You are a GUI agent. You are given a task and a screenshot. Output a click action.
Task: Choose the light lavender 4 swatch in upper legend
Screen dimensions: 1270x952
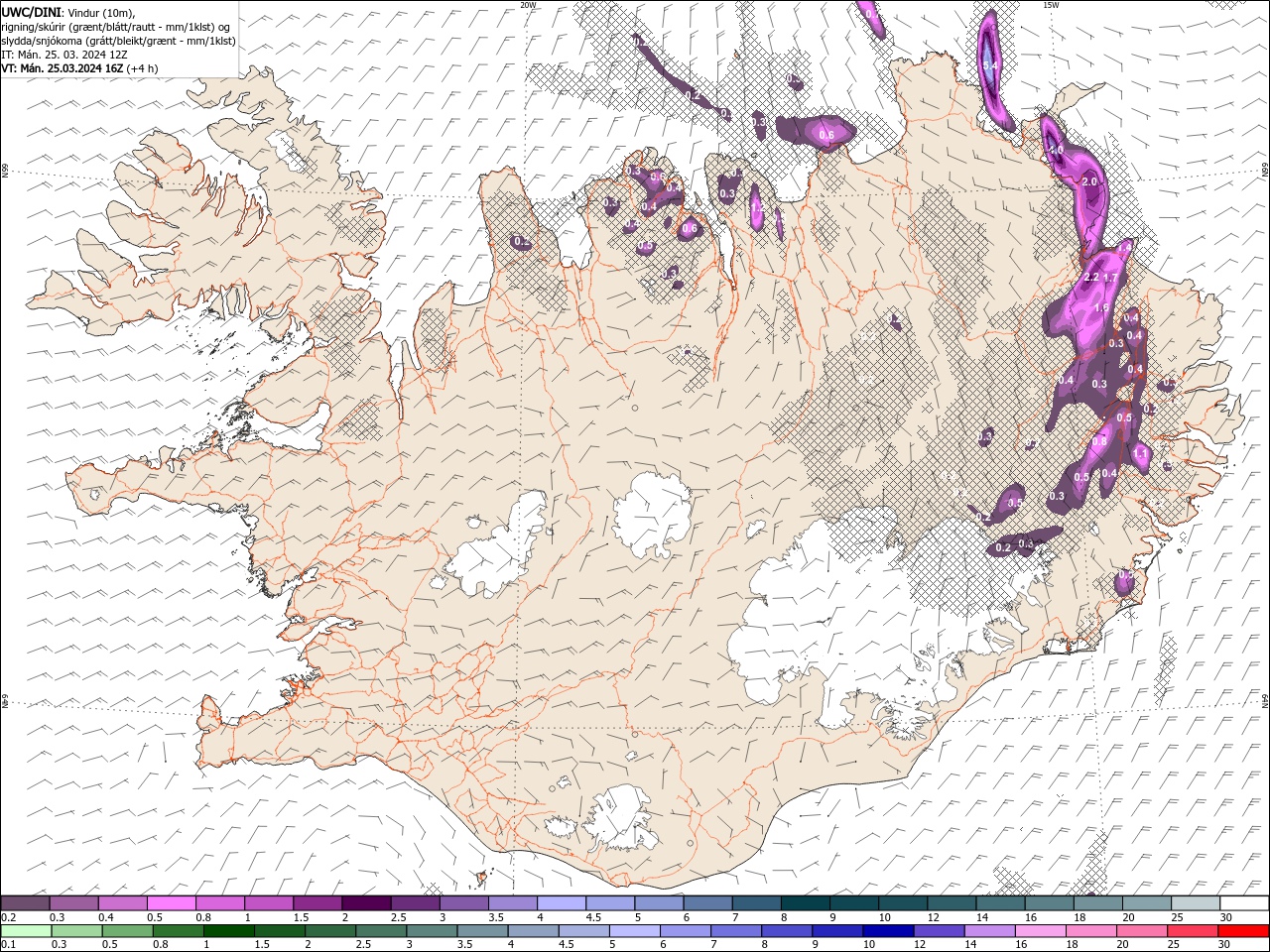[x=562, y=903]
